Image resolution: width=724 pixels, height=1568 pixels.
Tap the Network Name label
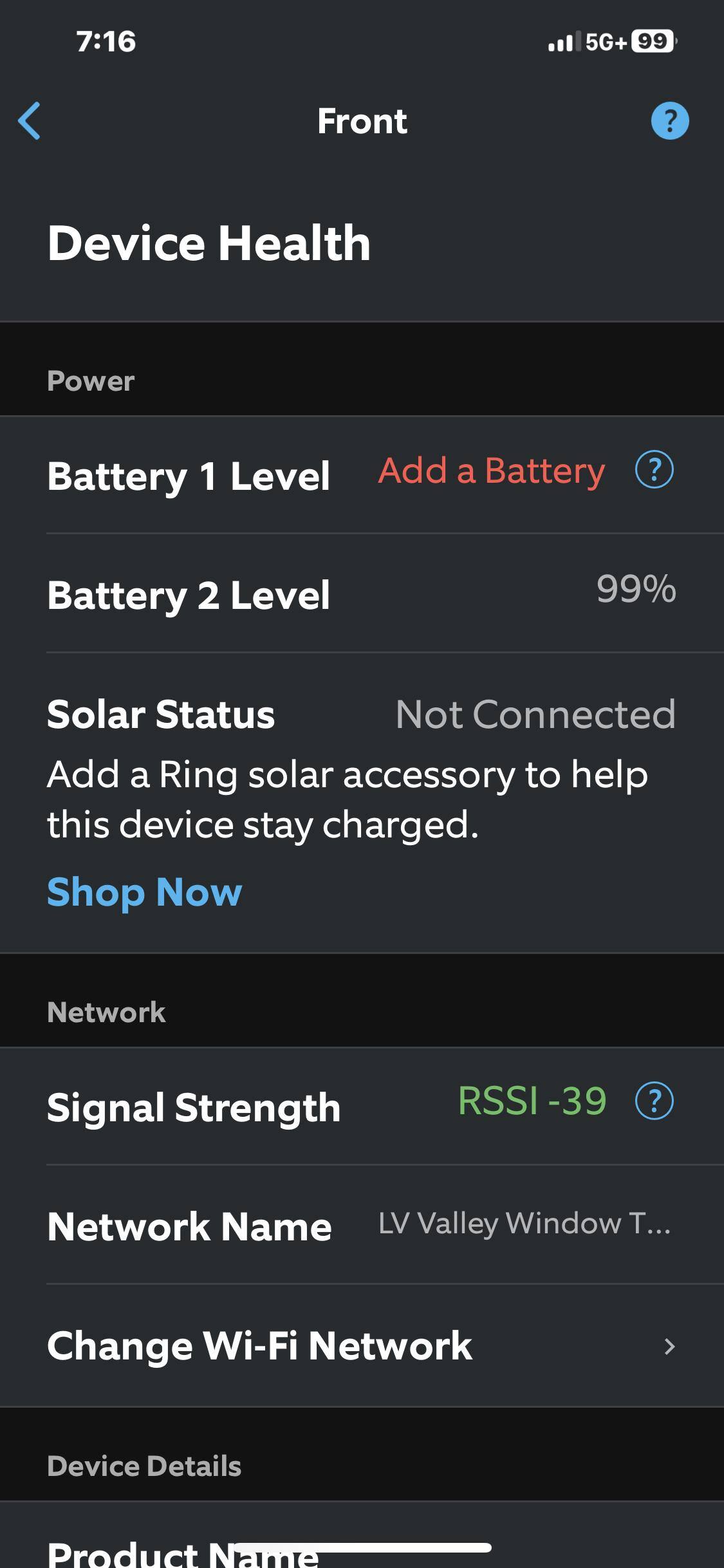(x=189, y=1227)
